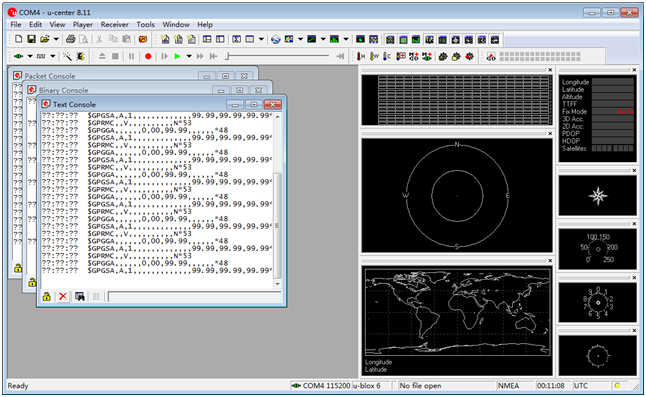Open the Help menu
The width and height of the screenshot is (646, 397).
[x=205, y=25]
